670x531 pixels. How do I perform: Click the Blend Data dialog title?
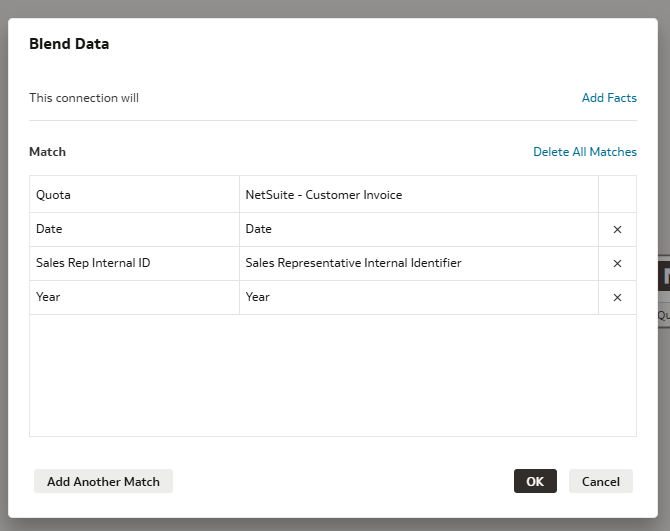pos(69,44)
